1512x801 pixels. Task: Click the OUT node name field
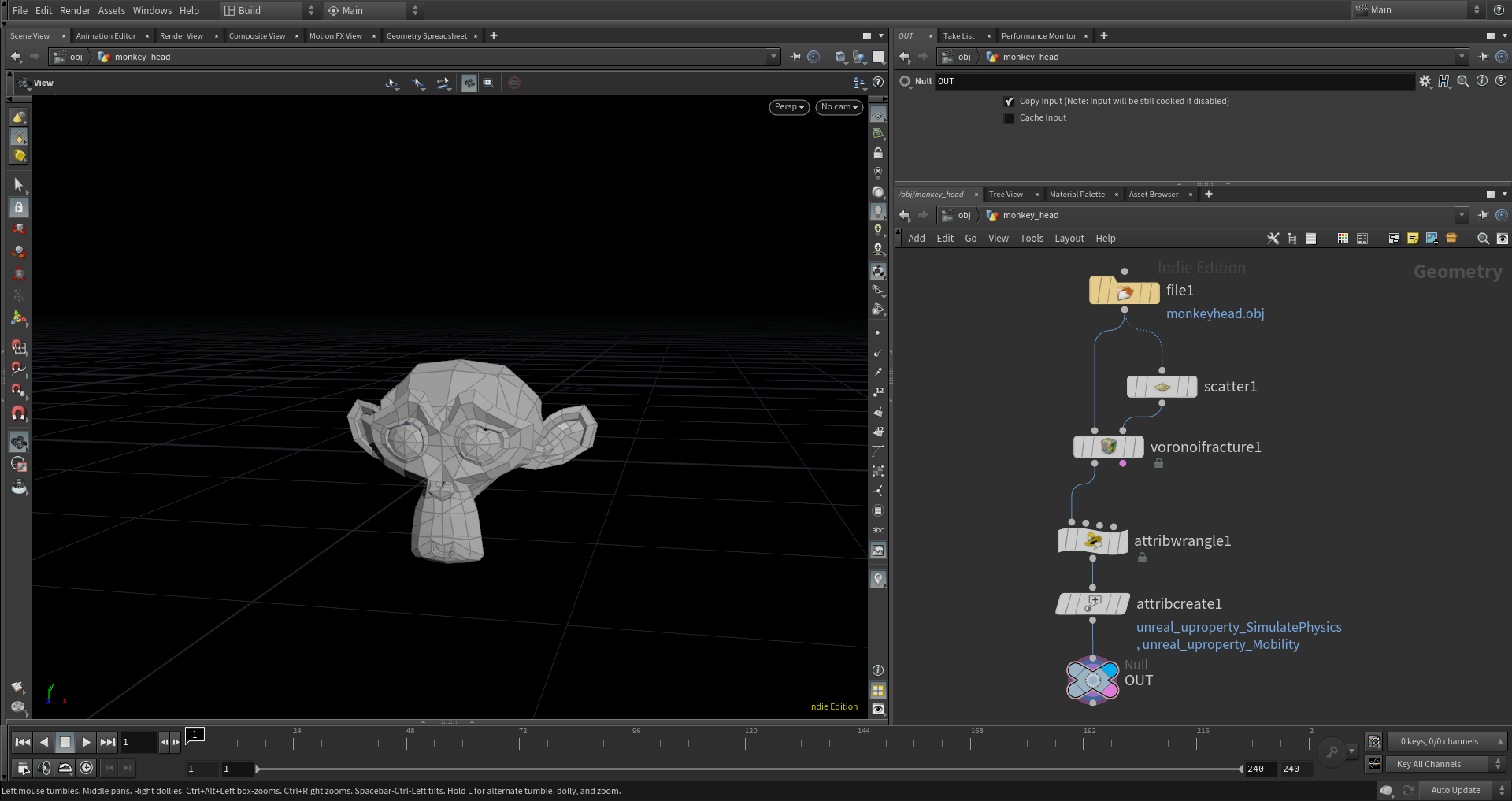1174,81
